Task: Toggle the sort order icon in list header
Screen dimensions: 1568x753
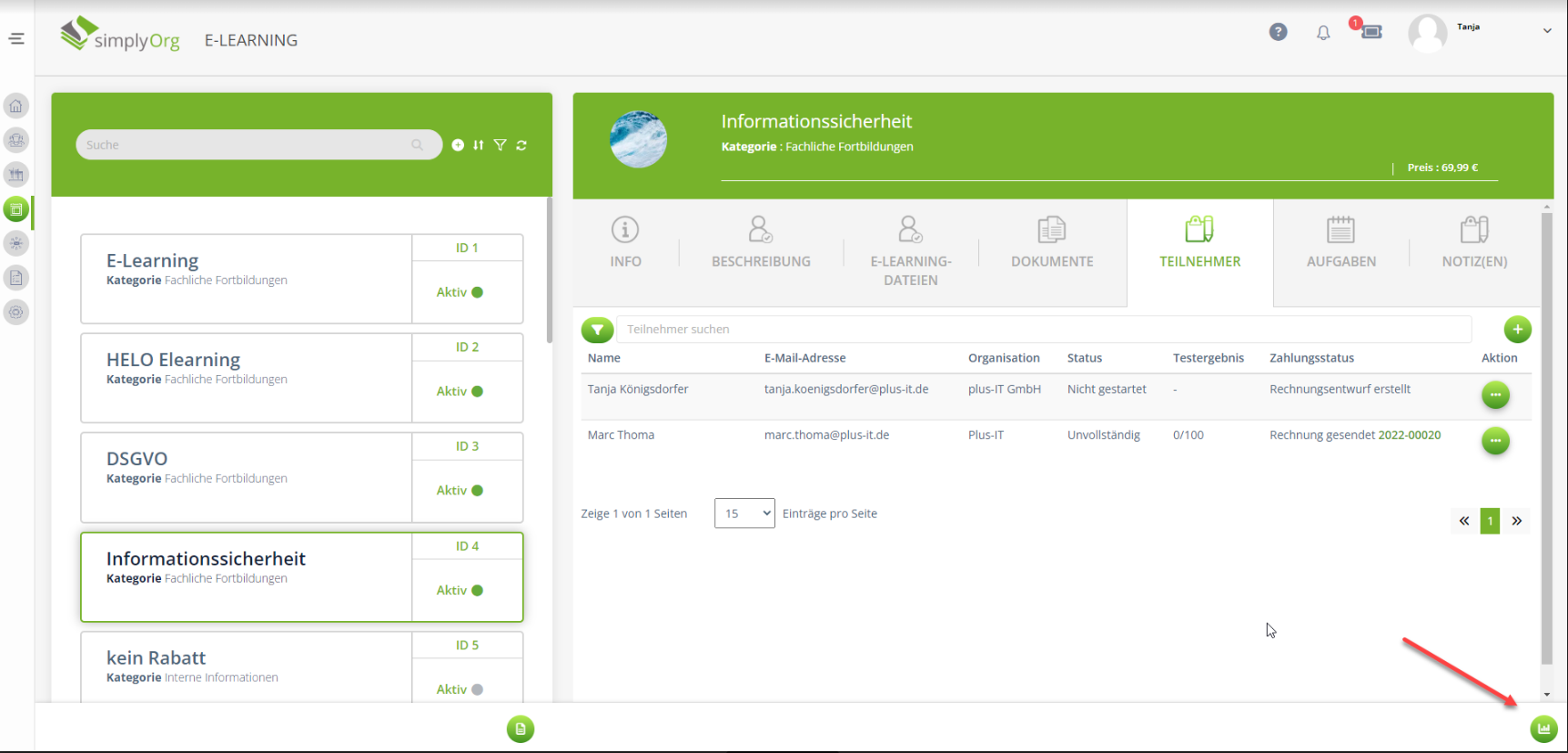Action: 479,145
